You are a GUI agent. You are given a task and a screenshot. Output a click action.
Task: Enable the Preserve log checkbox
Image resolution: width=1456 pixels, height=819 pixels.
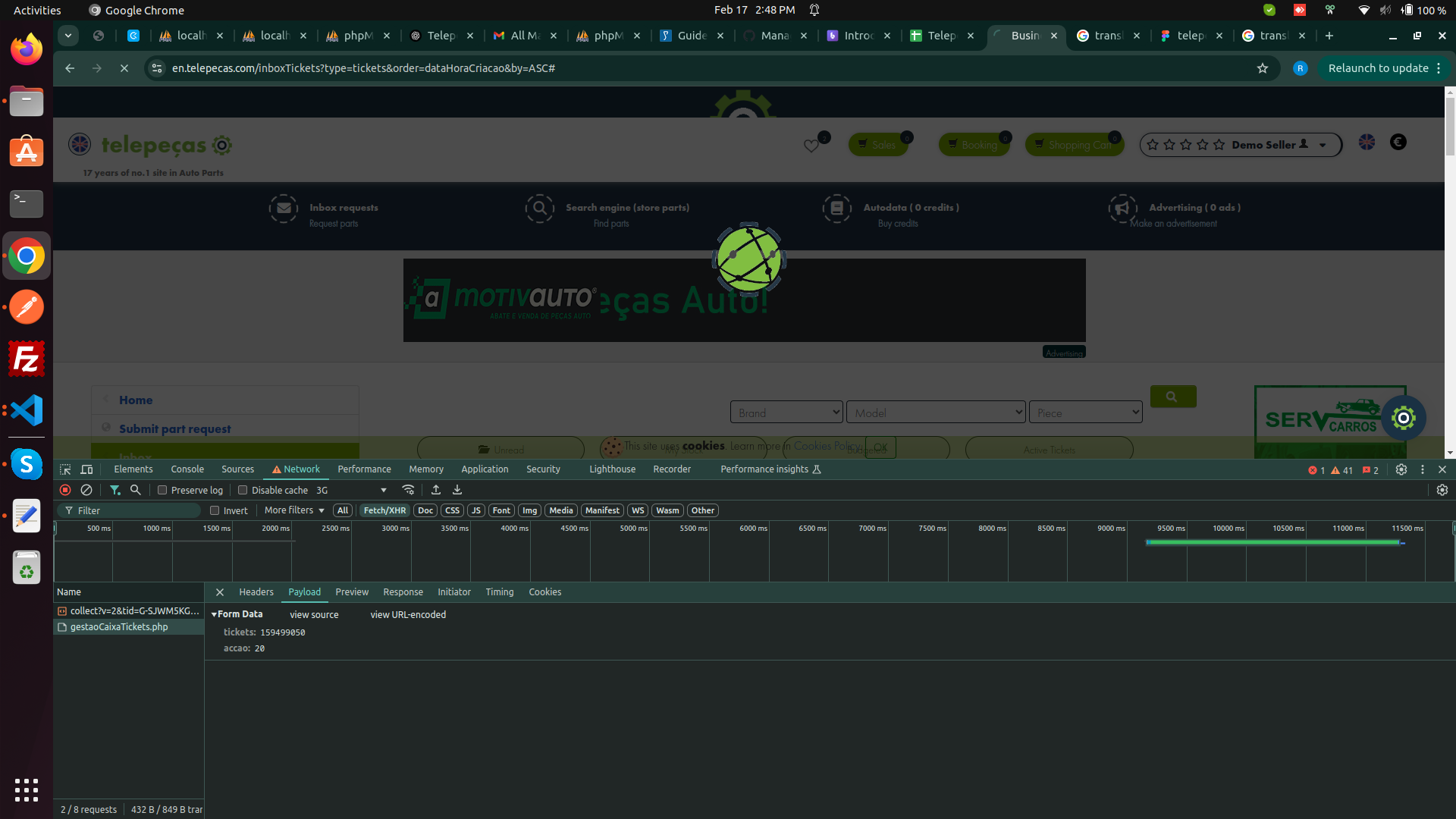(162, 490)
